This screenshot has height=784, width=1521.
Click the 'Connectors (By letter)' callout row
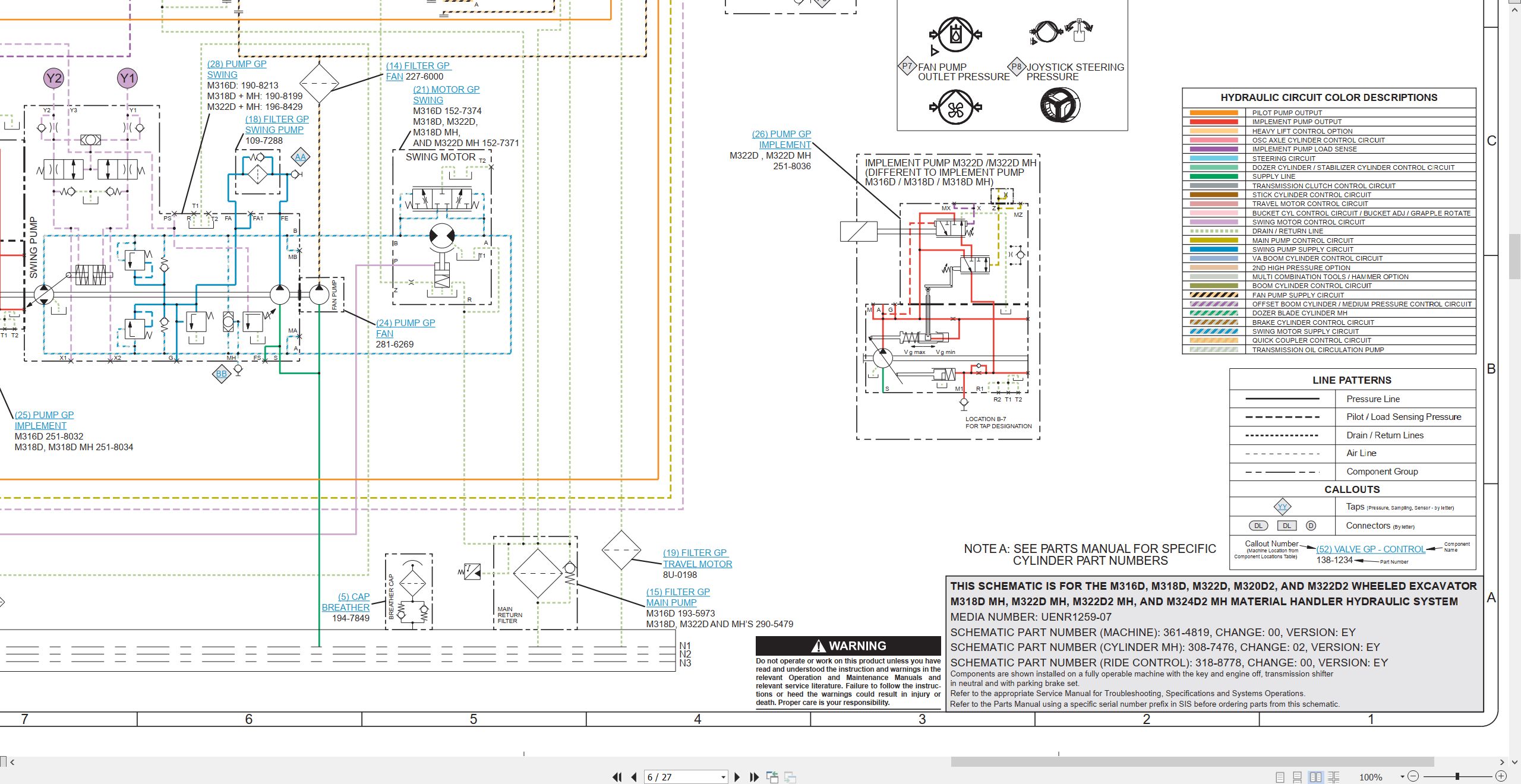[1352, 526]
